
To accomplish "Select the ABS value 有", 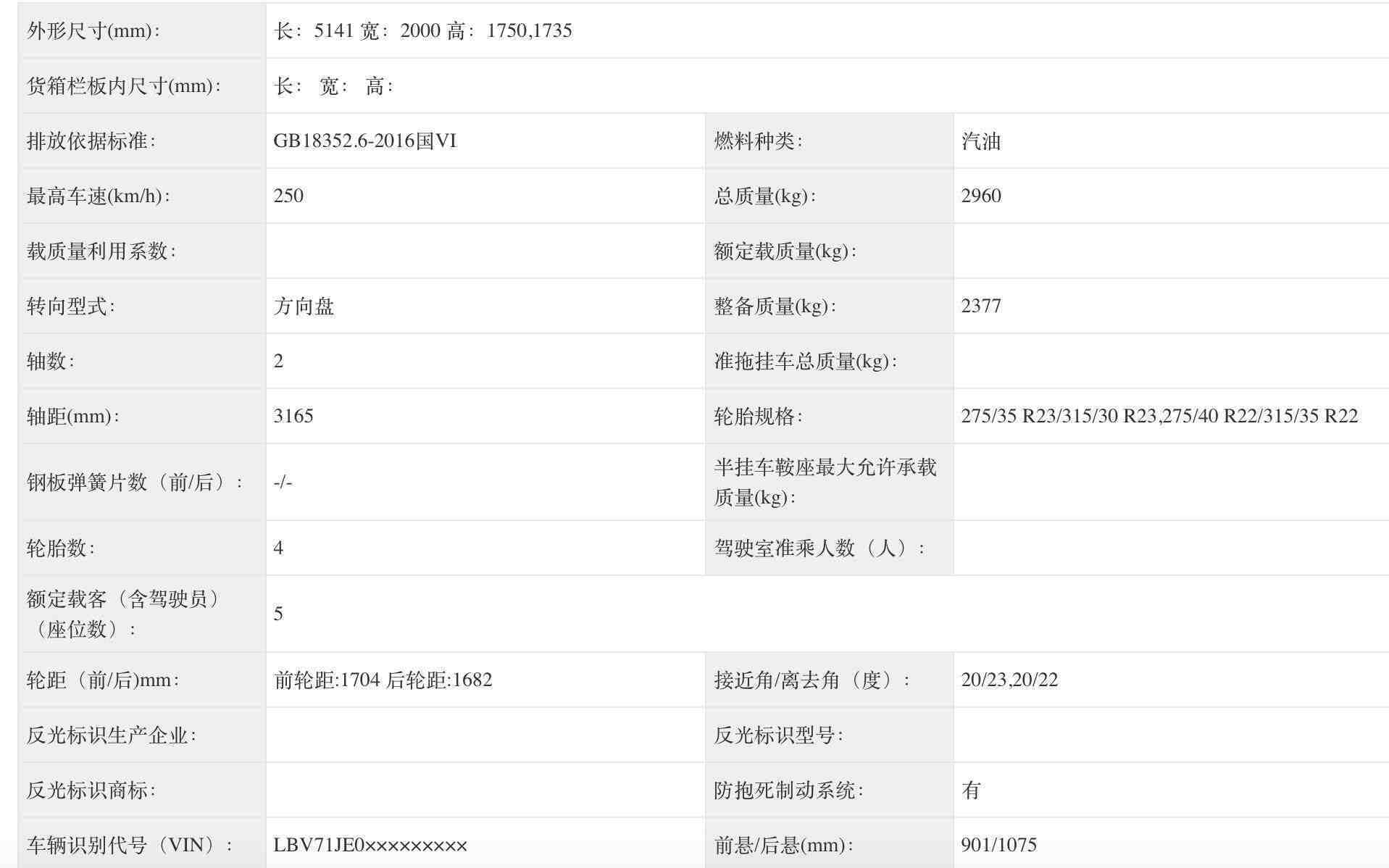I will [x=971, y=790].
